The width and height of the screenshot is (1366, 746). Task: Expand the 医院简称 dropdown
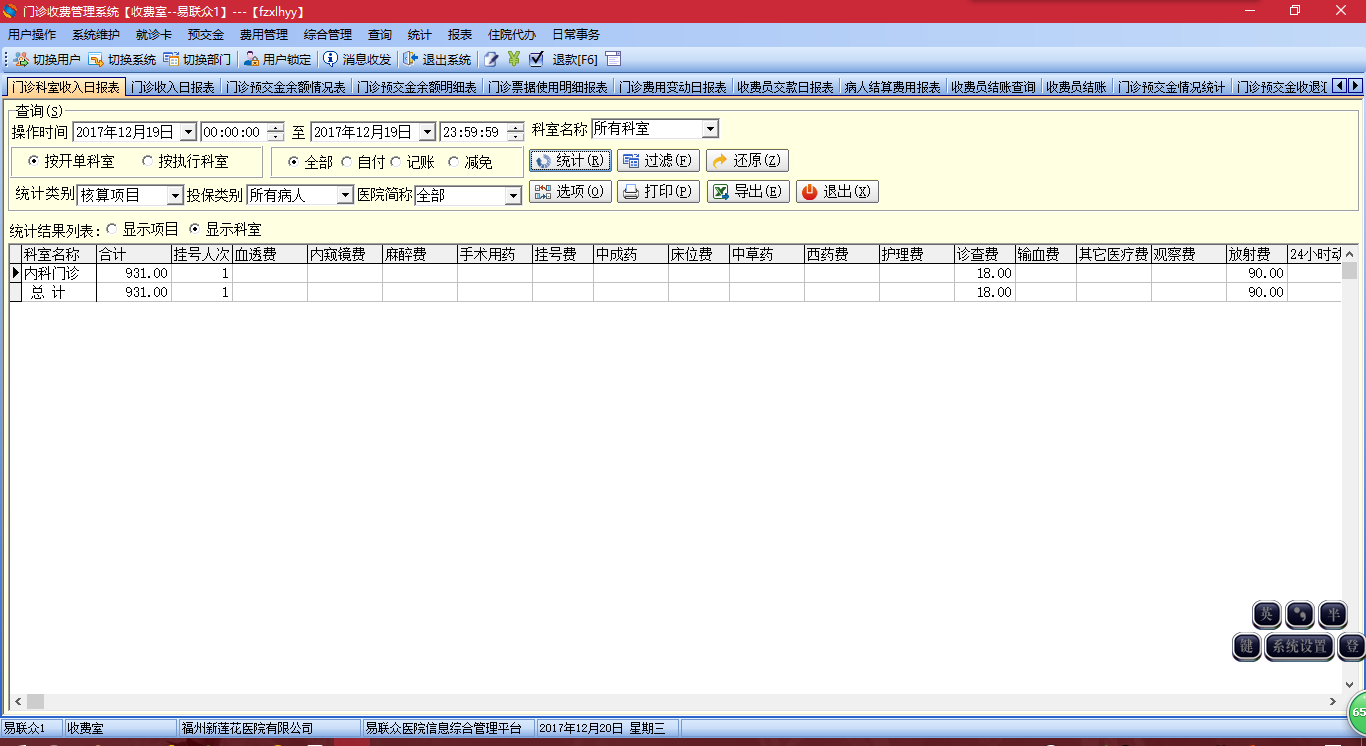(513, 195)
